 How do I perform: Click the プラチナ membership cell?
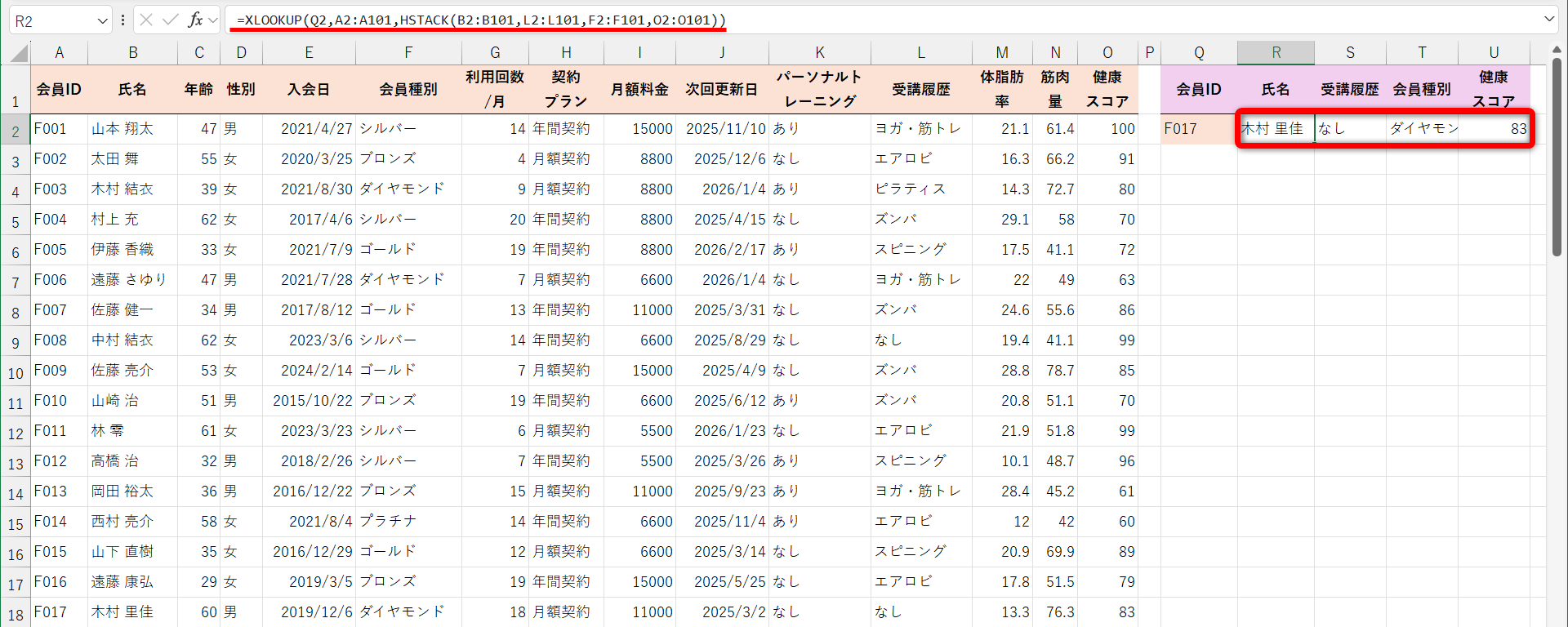pos(408,522)
